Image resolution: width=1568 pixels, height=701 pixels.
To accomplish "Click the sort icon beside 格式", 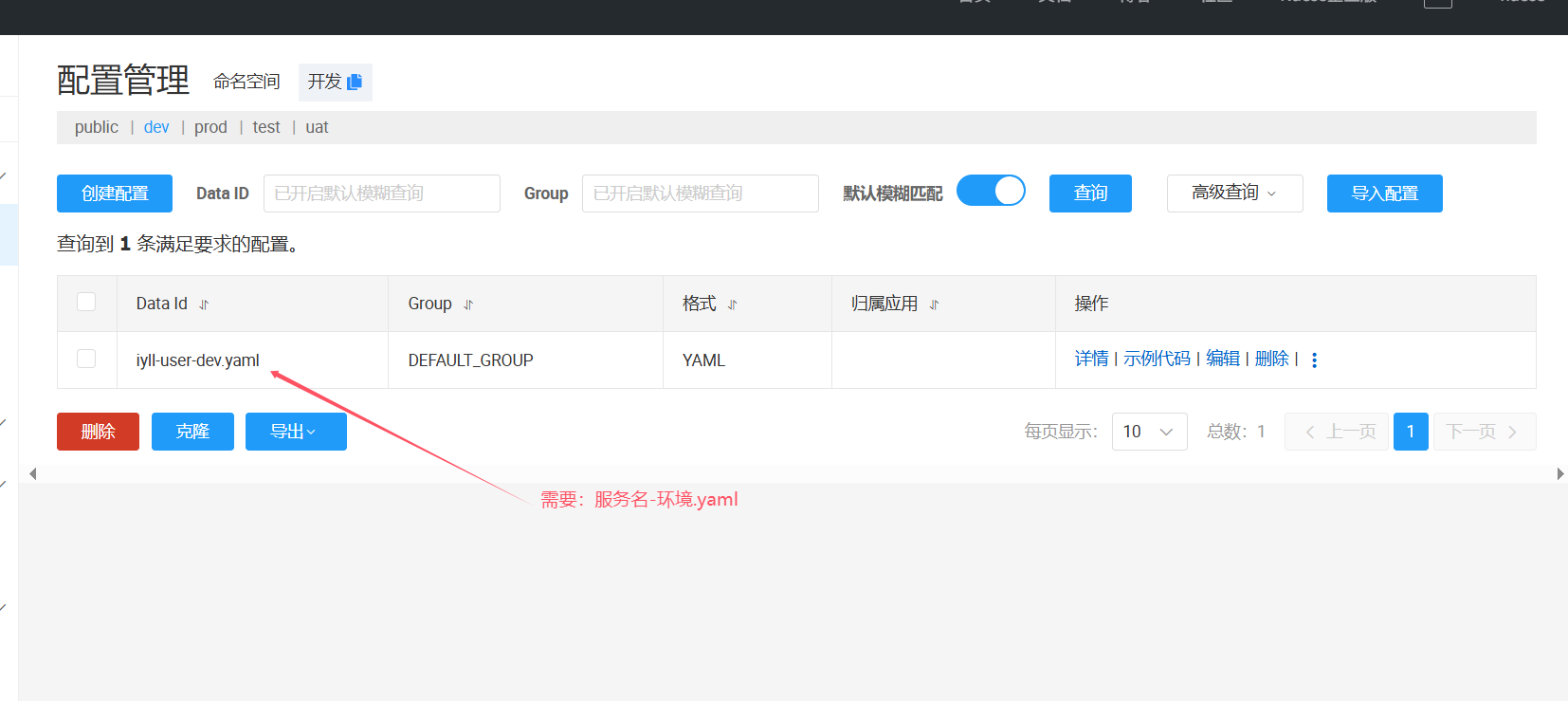I will click(732, 304).
